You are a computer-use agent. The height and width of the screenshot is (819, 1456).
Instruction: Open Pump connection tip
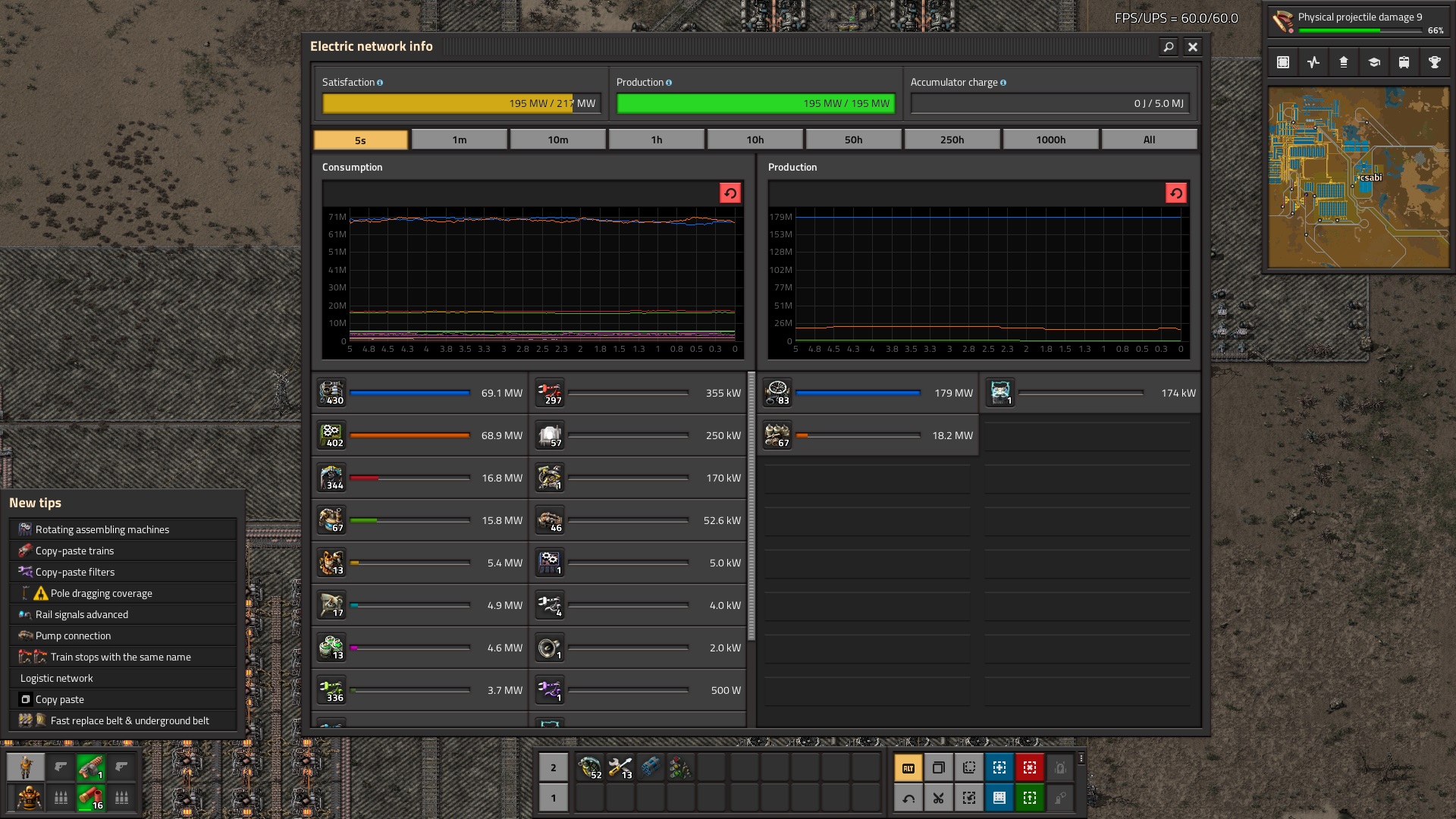(123, 635)
